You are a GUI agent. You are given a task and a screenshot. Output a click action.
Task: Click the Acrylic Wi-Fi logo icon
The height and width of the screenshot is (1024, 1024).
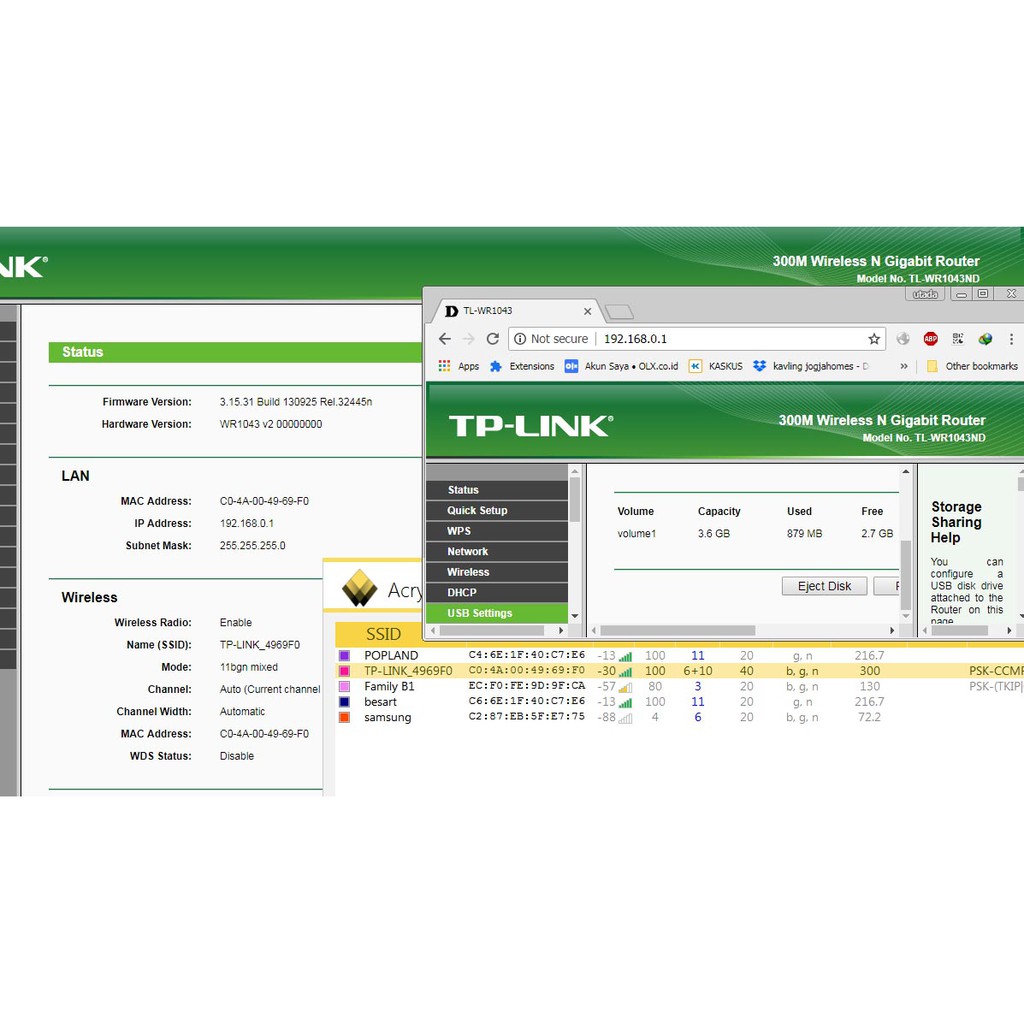(359, 588)
